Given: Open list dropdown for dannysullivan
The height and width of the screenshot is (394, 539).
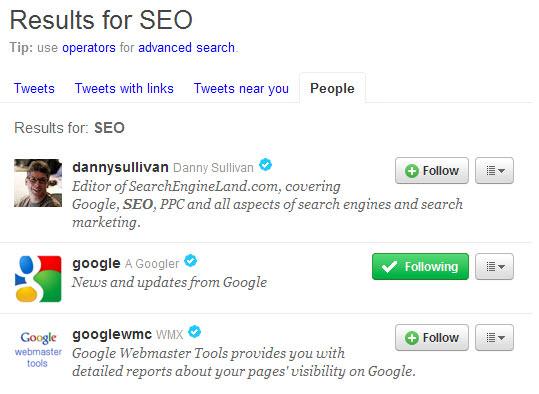Looking at the screenshot, I should click(494, 171).
